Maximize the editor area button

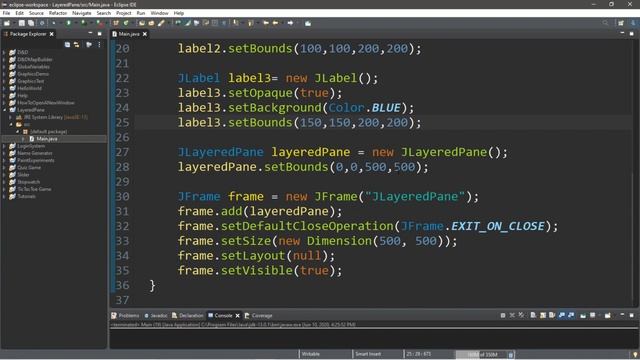(631, 34)
